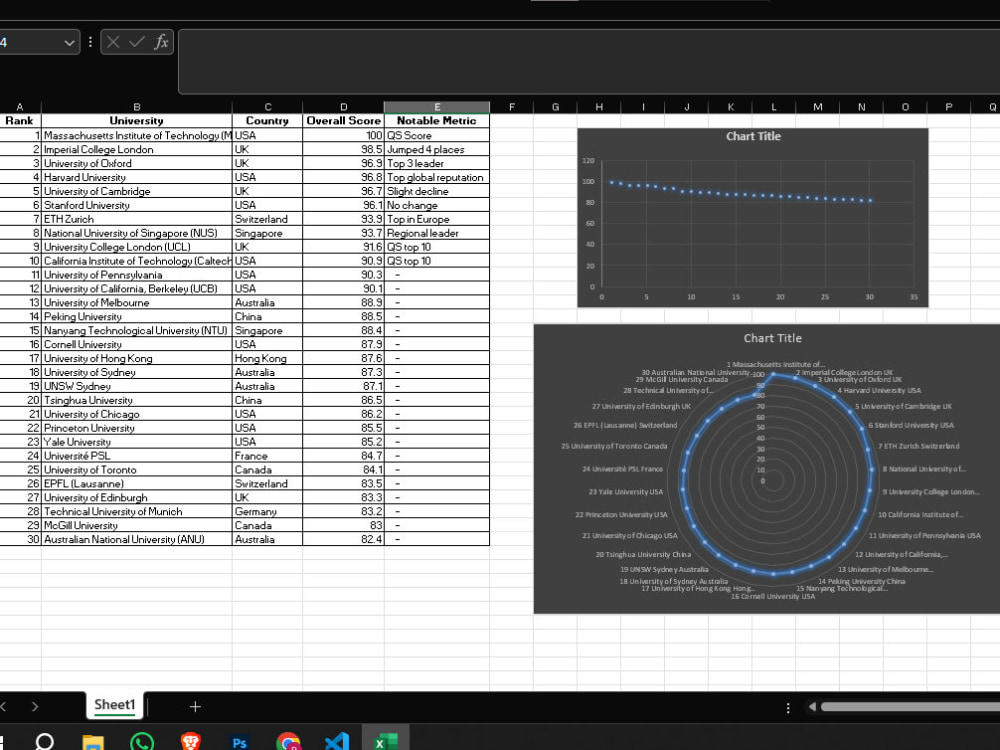1000x750 pixels.
Task: Select the Germany country cell
Action: [x=267, y=511]
